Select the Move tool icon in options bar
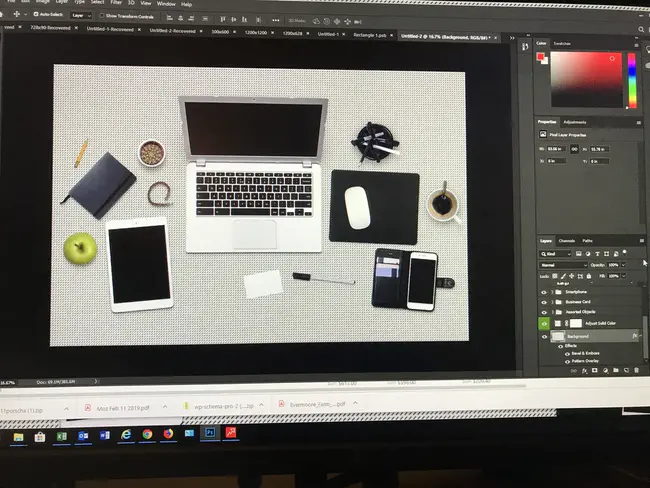 click(x=17, y=14)
